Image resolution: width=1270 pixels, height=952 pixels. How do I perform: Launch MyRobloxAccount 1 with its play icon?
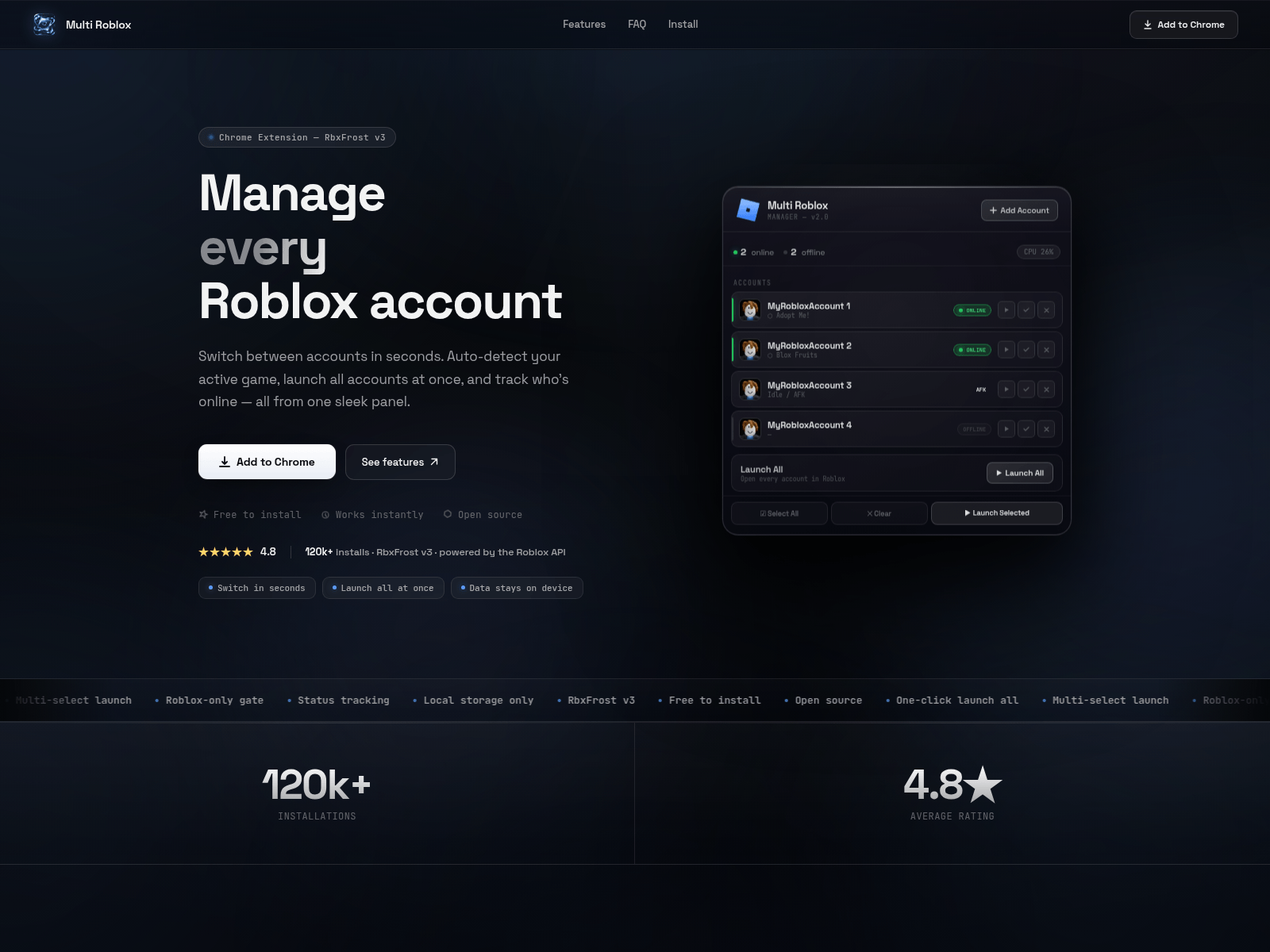[x=1006, y=310]
